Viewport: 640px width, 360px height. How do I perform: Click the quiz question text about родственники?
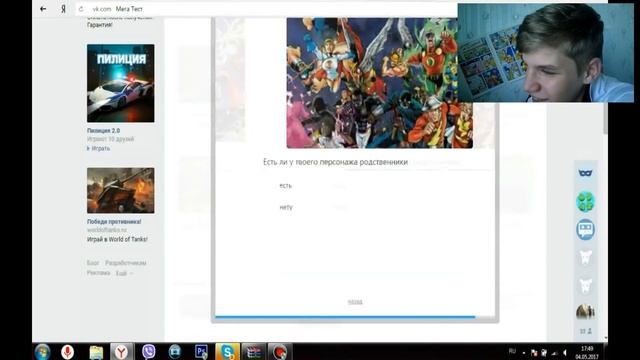(x=335, y=162)
